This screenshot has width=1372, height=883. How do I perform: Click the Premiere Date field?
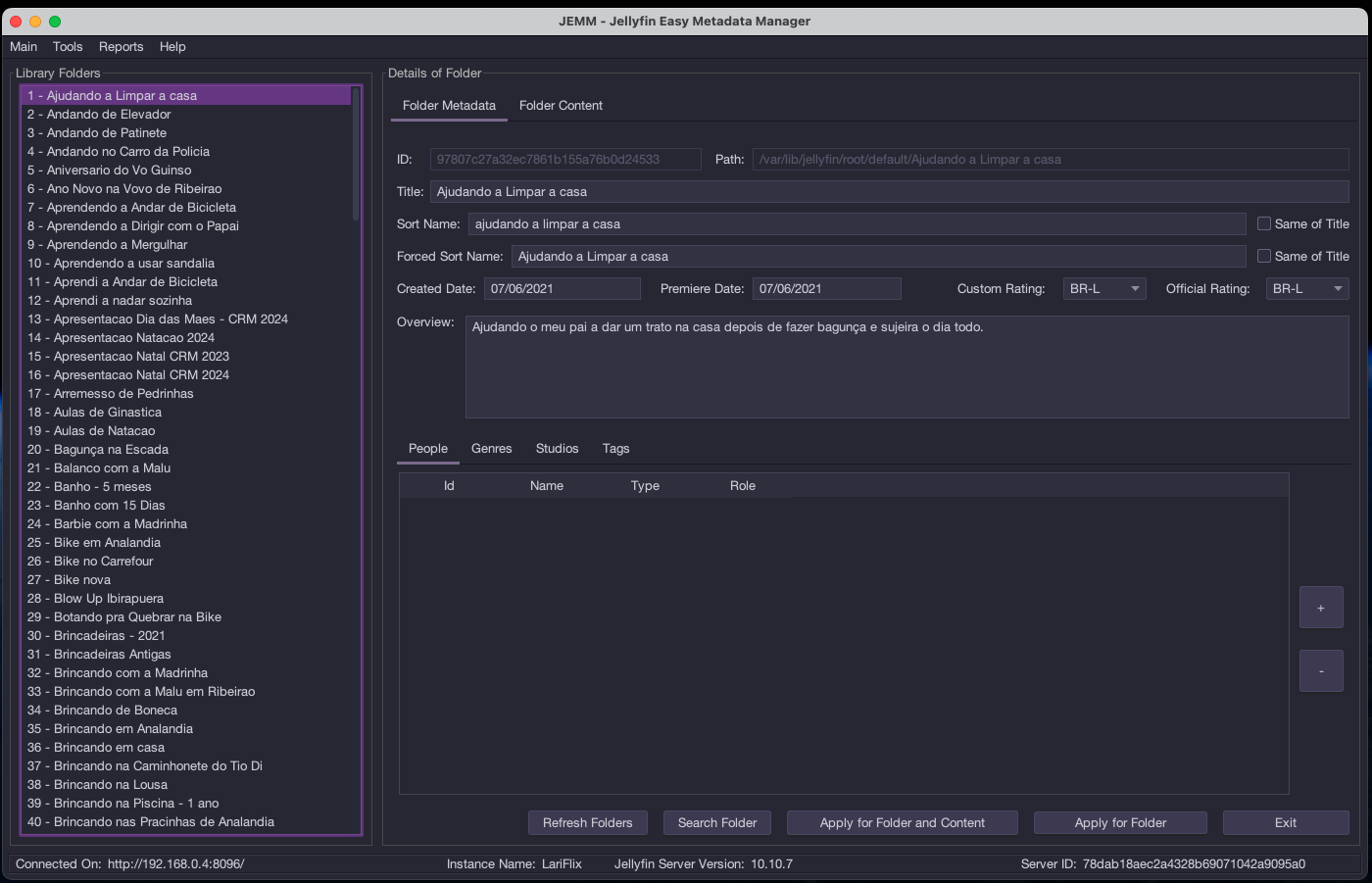[x=826, y=289]
